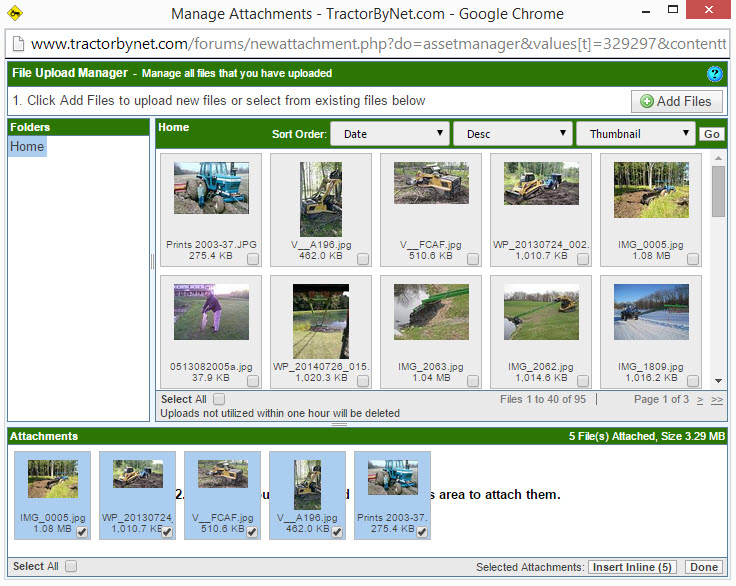736x586 pixels.
Task: Uncheck attached WP_20130724 checkbox
Action: [167, 532]
